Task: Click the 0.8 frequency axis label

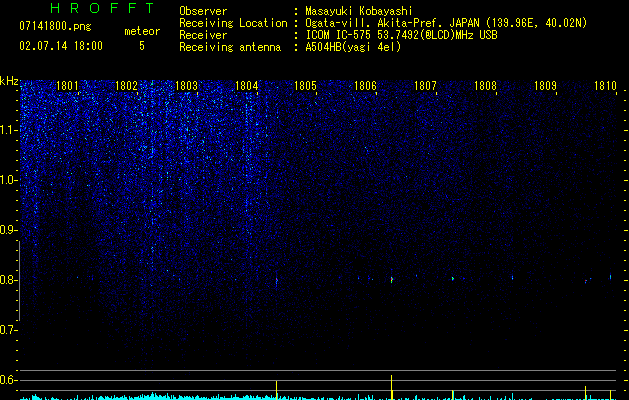Action: point(8,280)
